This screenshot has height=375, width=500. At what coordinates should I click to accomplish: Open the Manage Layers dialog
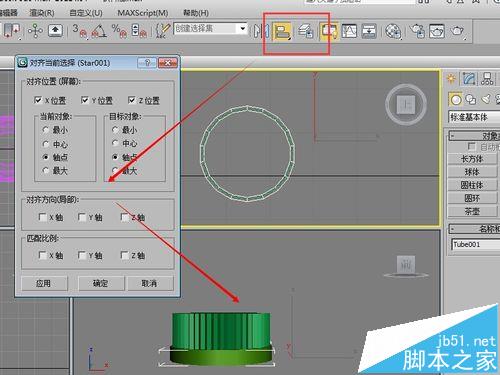[x=306, y=31]
